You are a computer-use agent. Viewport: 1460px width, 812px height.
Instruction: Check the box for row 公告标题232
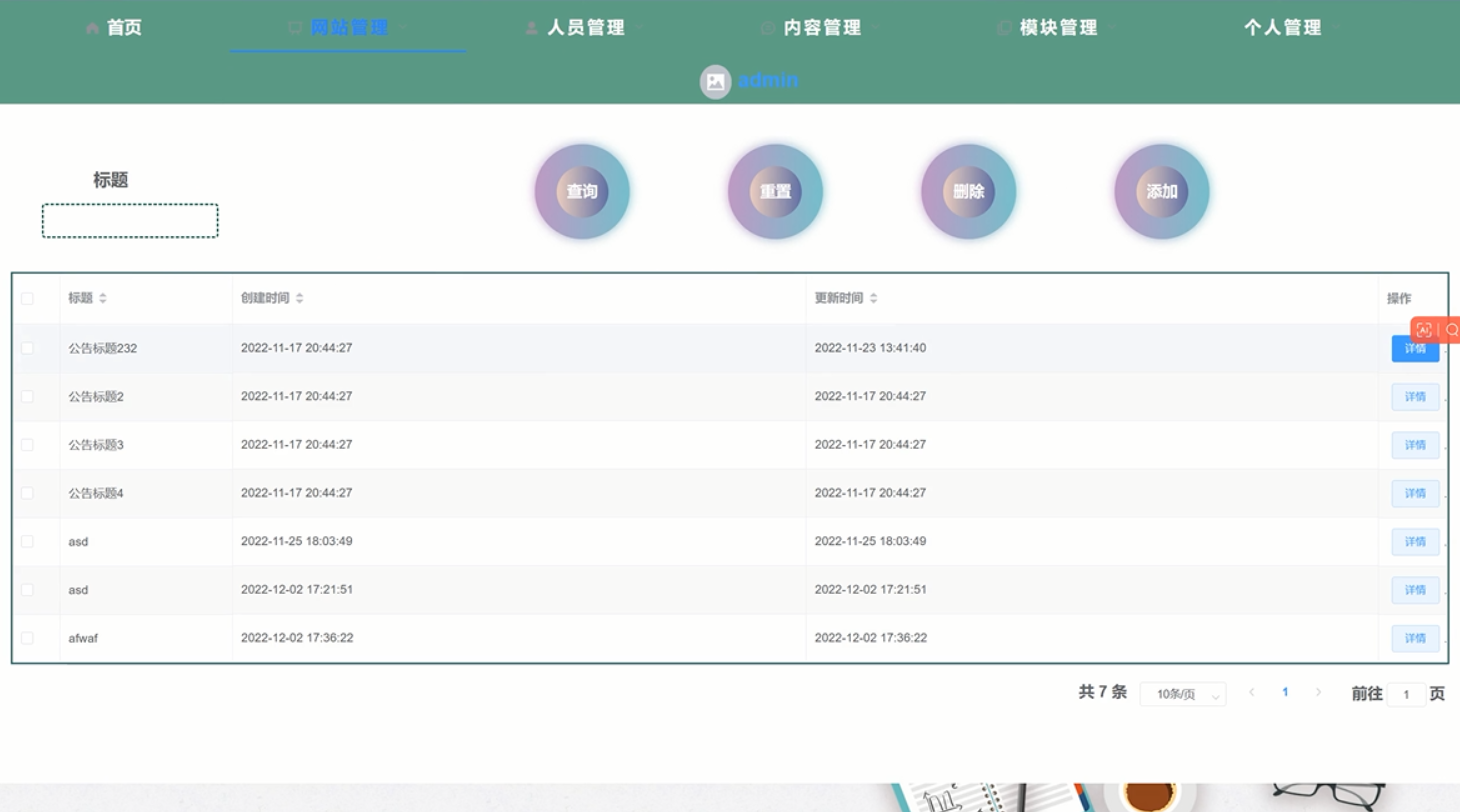tap(27, 348)
